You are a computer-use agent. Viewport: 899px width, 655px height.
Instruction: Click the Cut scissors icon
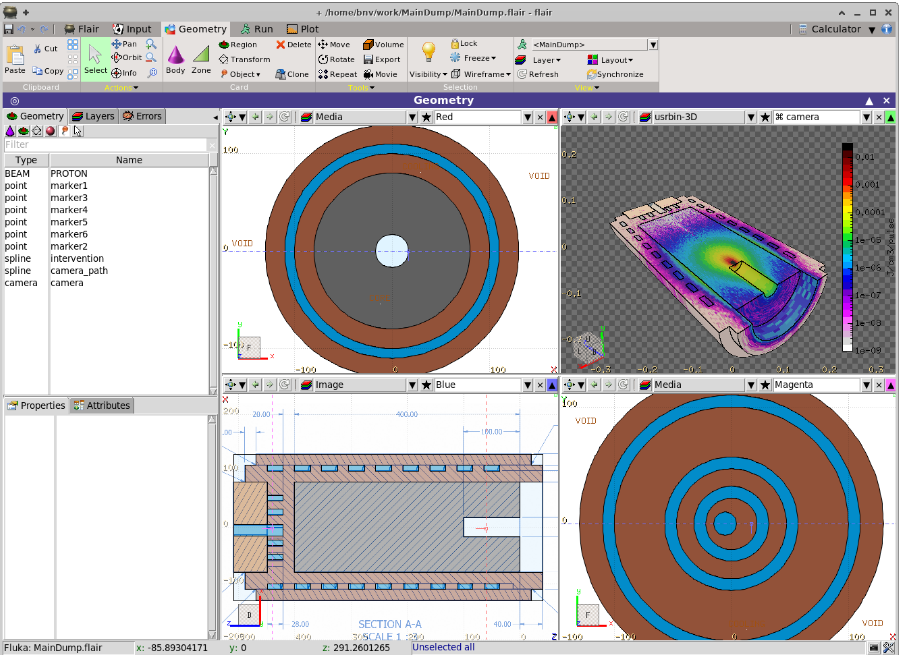(x=37, y=49)
